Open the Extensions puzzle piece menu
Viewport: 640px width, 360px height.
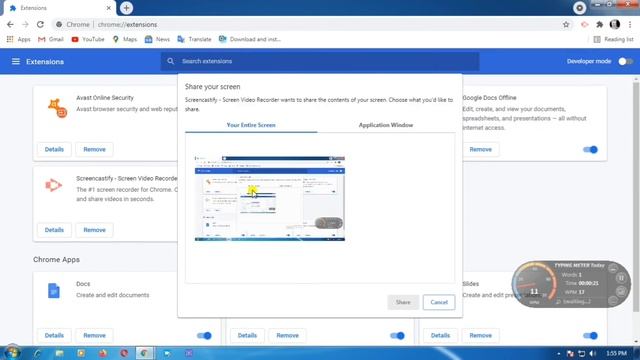point(599,24)
